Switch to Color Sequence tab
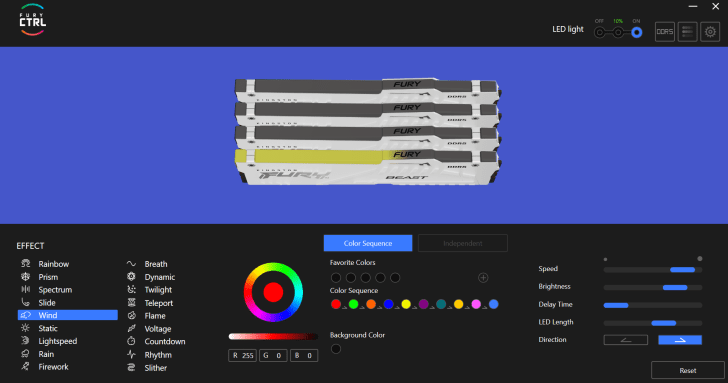 (x=368, y=243)
